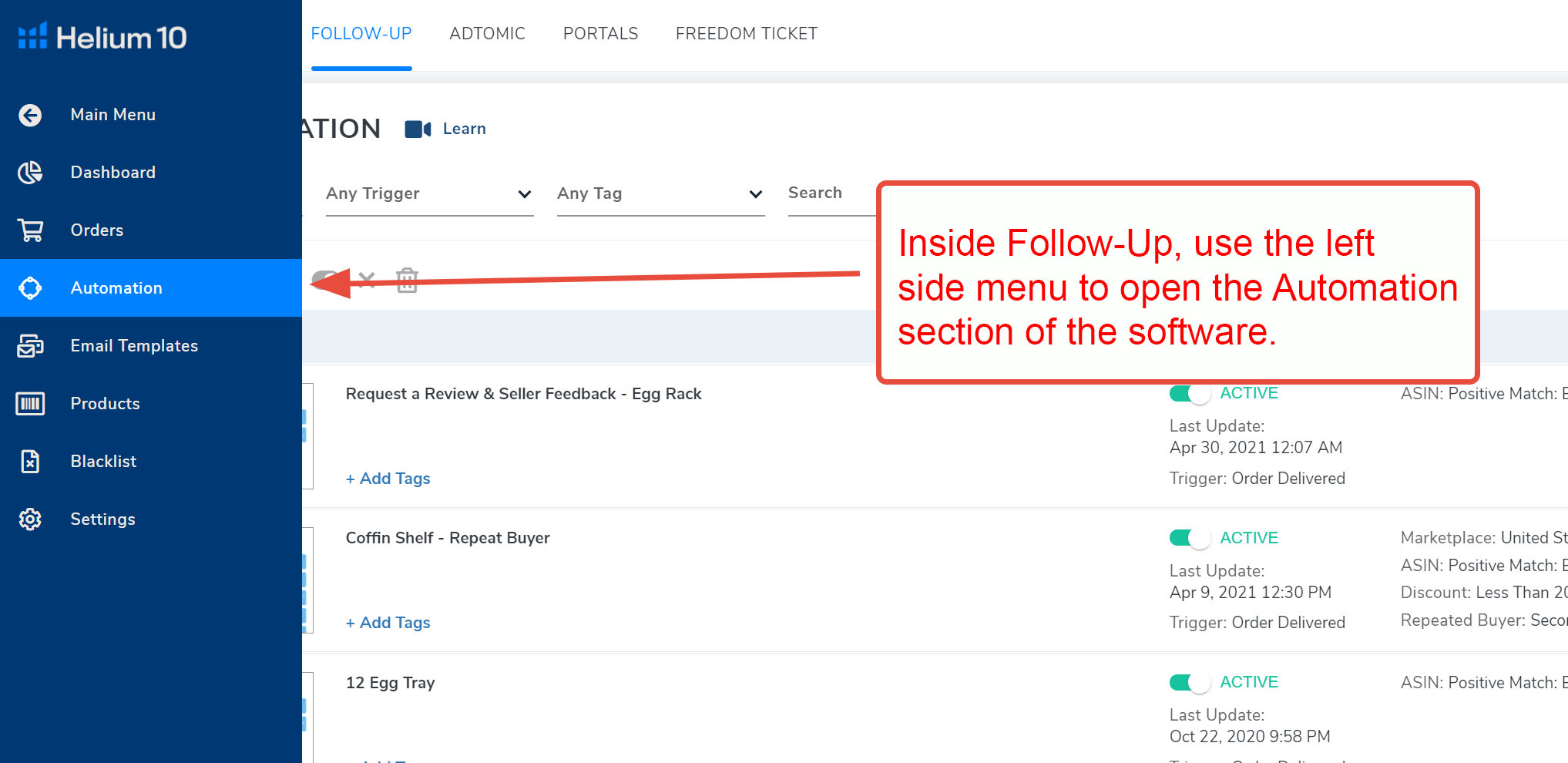Switch to the ADTOMIC tab
Image resolution: width=1568 pixels, height=763 pixels.
tap(488, 34)
